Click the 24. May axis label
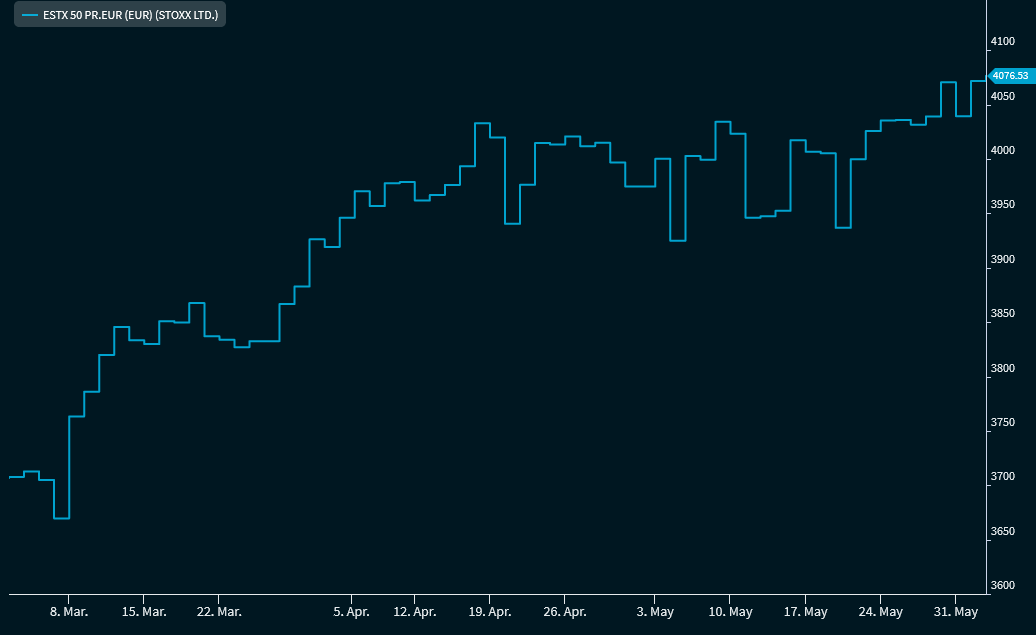 click(880, 611)
